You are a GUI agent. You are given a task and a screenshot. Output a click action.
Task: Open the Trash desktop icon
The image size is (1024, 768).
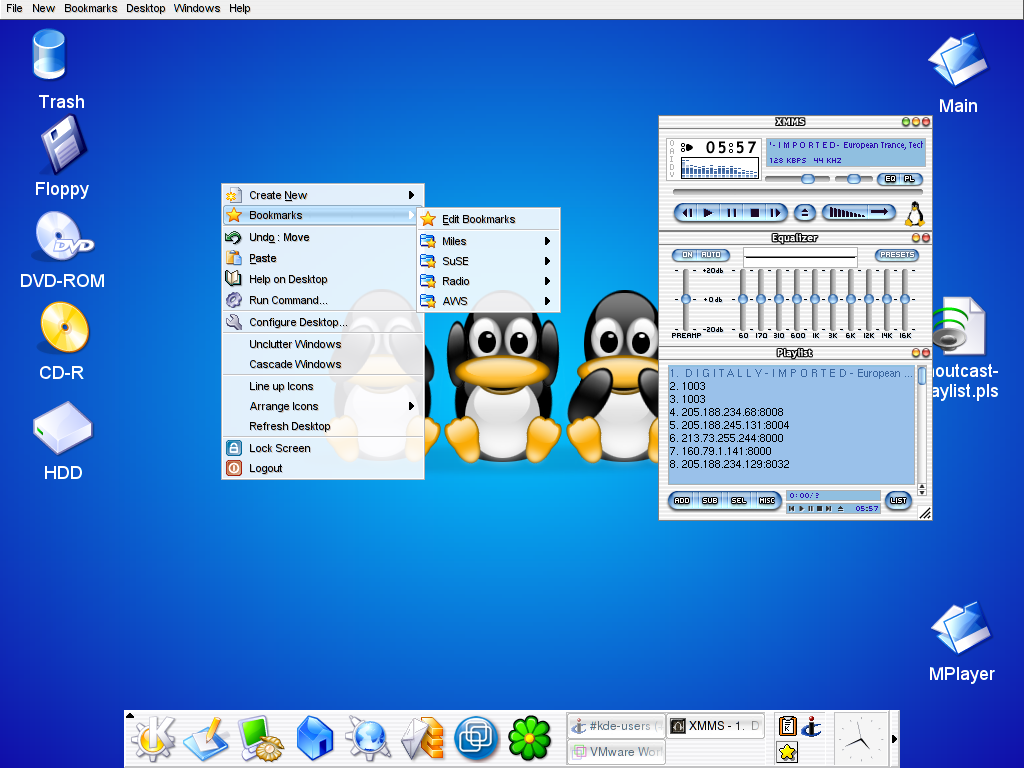[50, 56]
